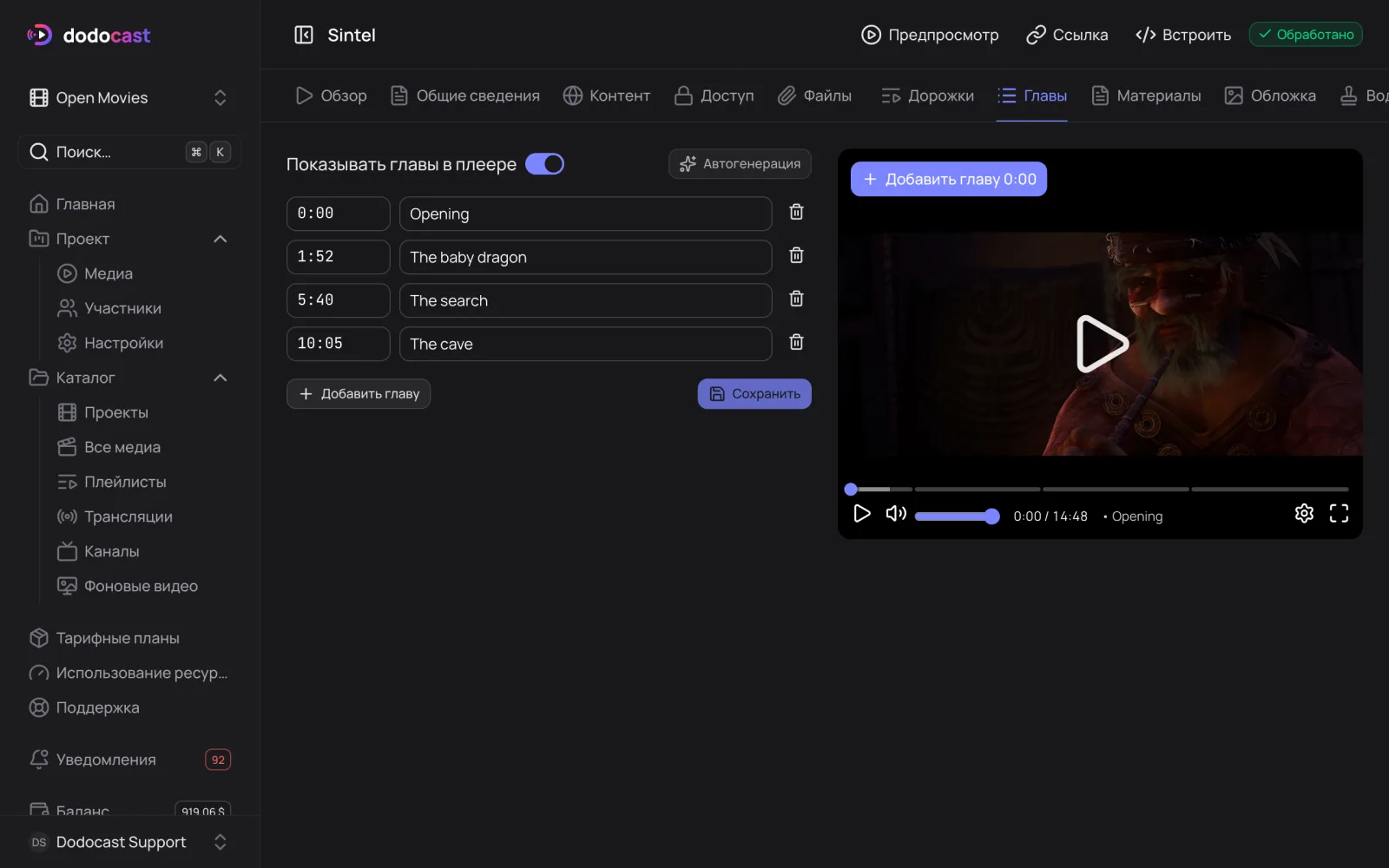Open player settings gear
This screenshot has width=1389, height=868.
[x=1304, y=514]
